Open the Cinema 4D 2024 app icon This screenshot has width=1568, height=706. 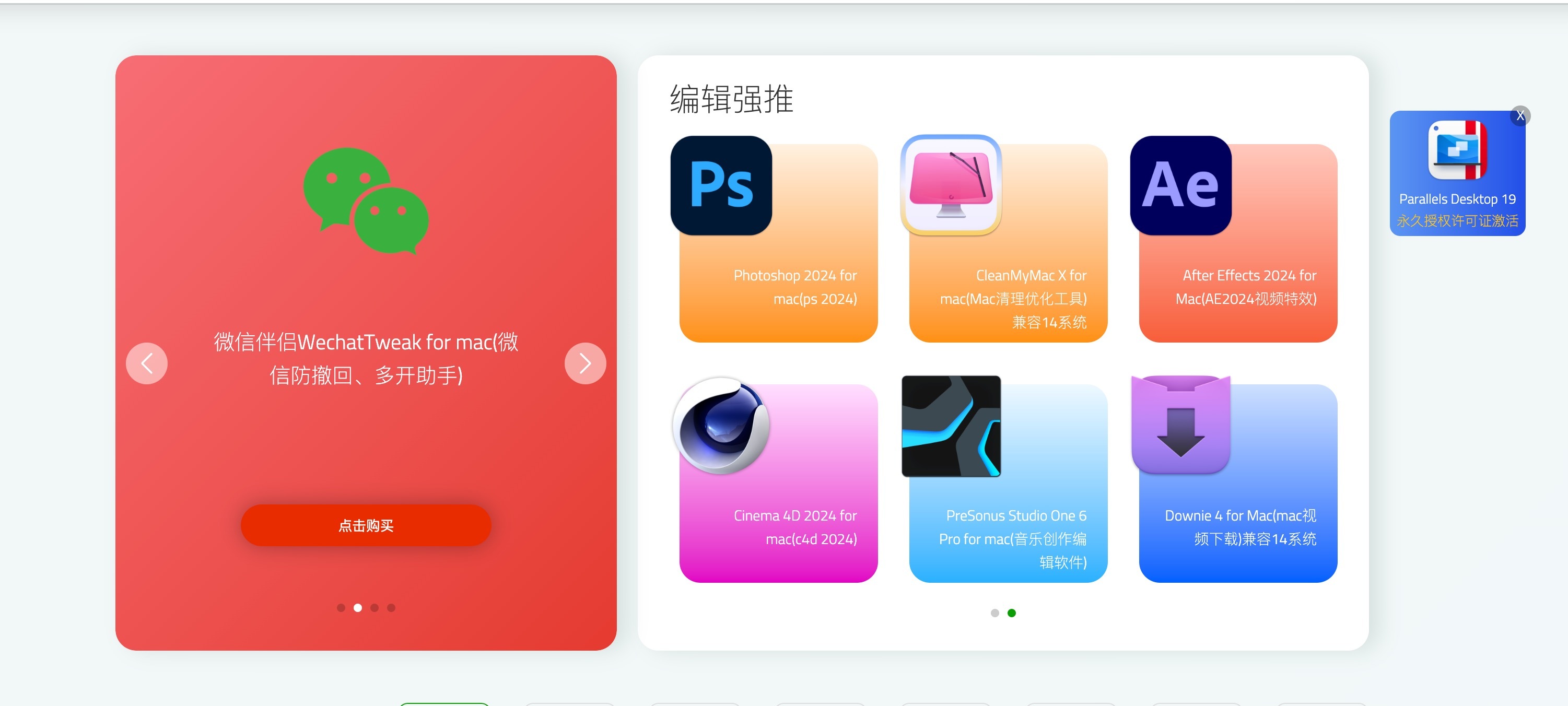pos(721,426)
